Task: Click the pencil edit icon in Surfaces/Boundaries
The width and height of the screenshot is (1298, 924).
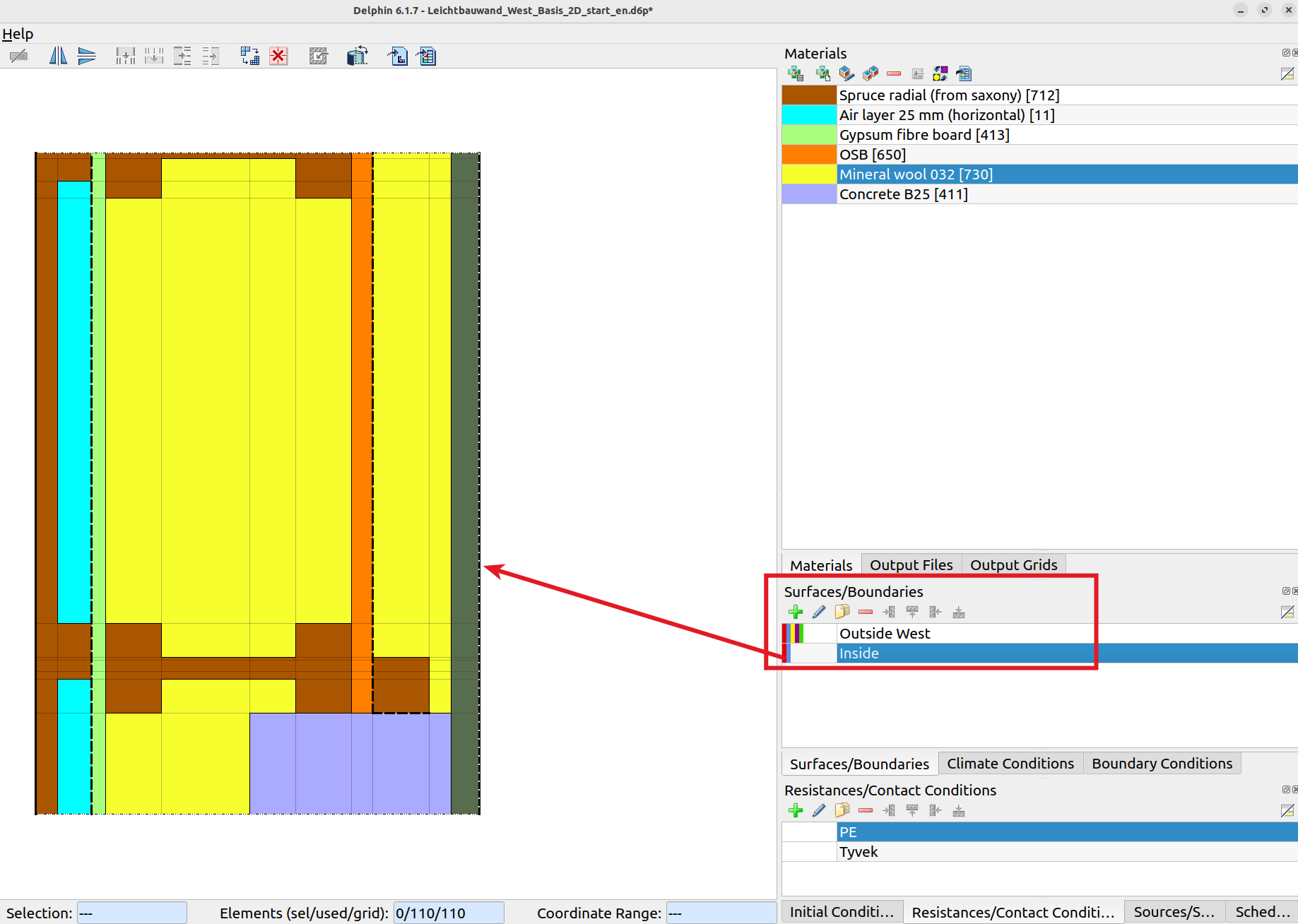Action: (x=819, y=612)
